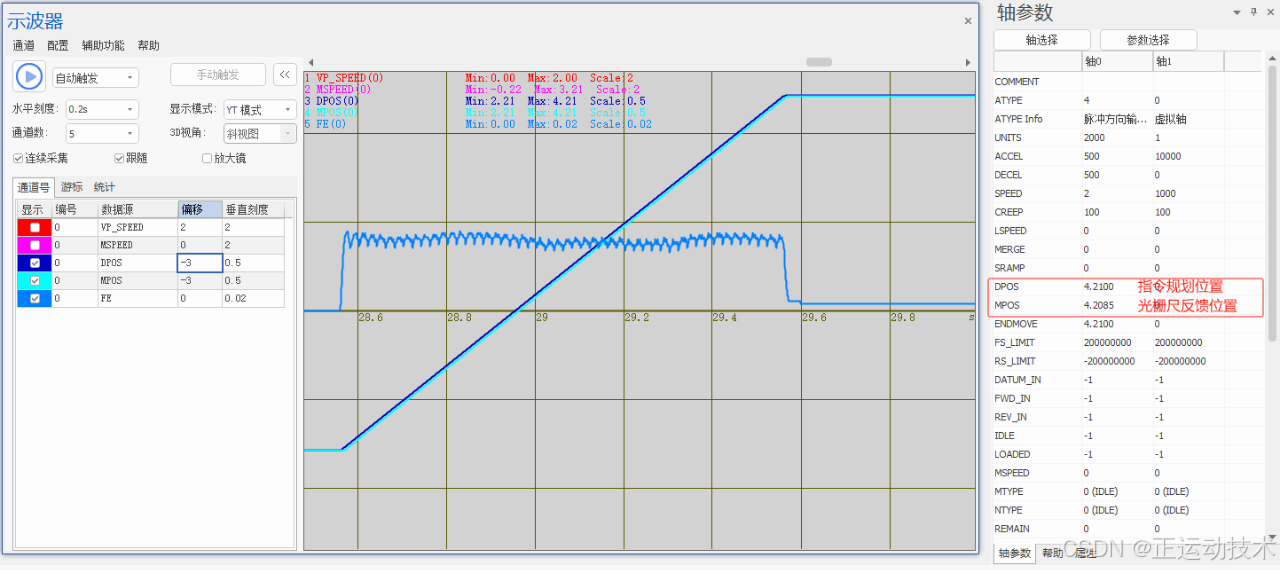
Task: Click the FS_LIMIT value 200000000 for axis 0
Action: (x=1117, y=342)
